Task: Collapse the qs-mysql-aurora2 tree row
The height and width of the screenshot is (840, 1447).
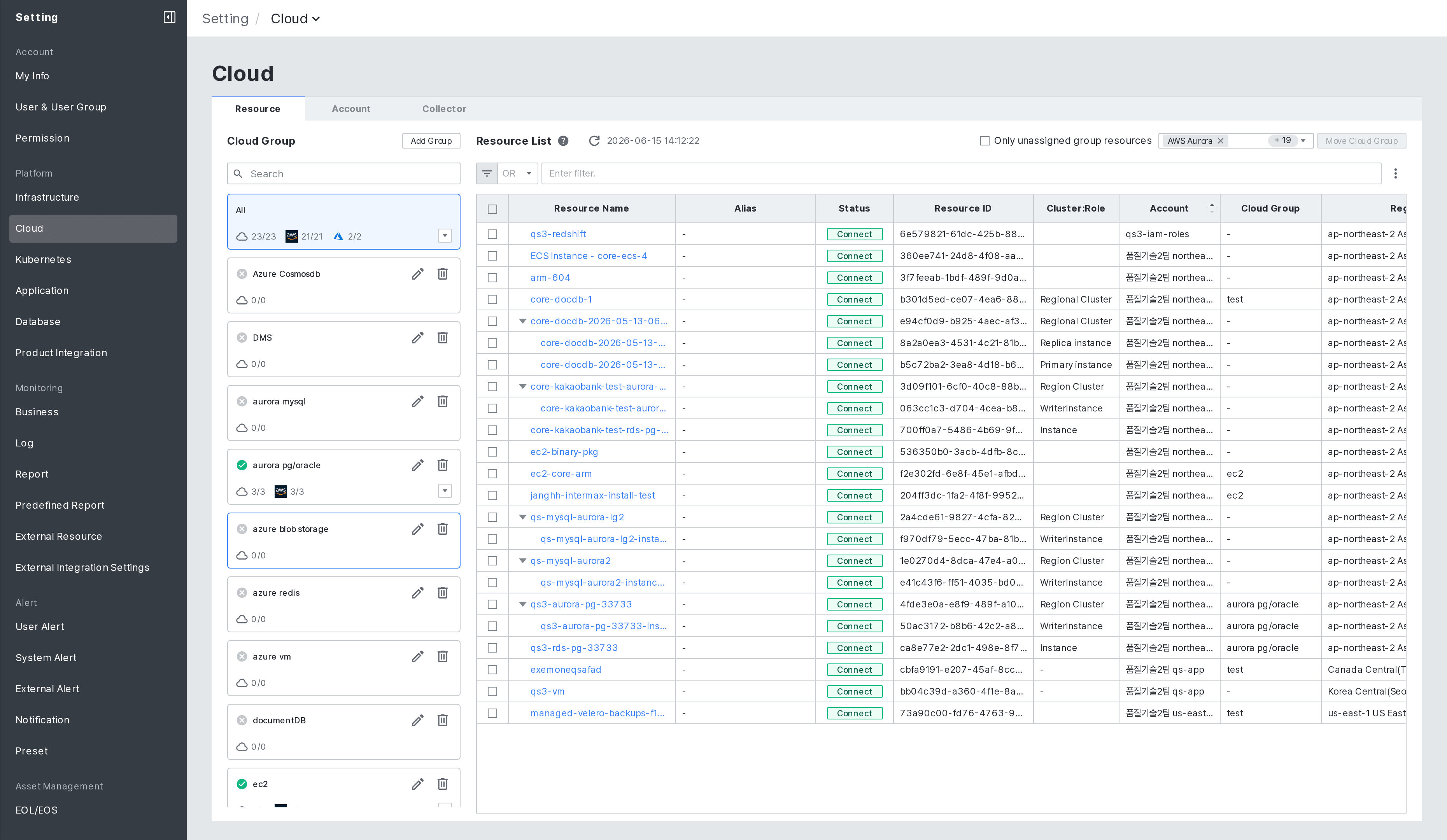Action: 522,561
